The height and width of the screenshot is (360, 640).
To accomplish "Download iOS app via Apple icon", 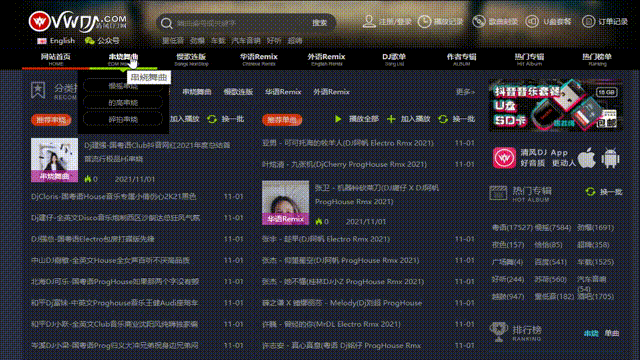I will [587, 157].
